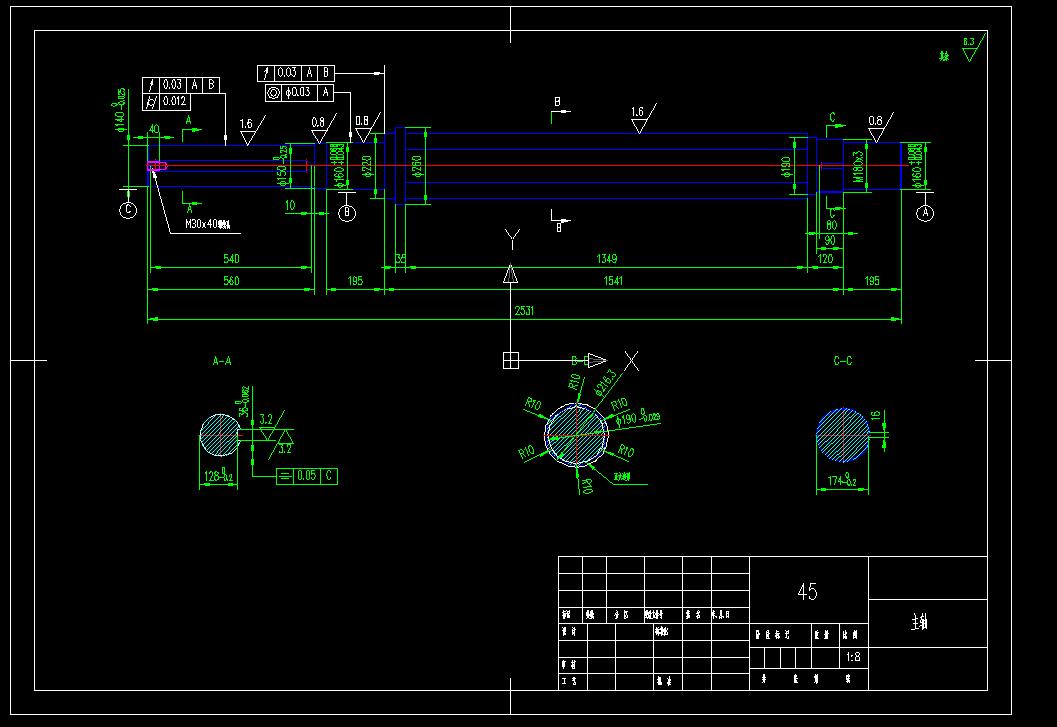1057x727 pixels.
Task: Select the 560 dimension value
Action: pos(231,281)
